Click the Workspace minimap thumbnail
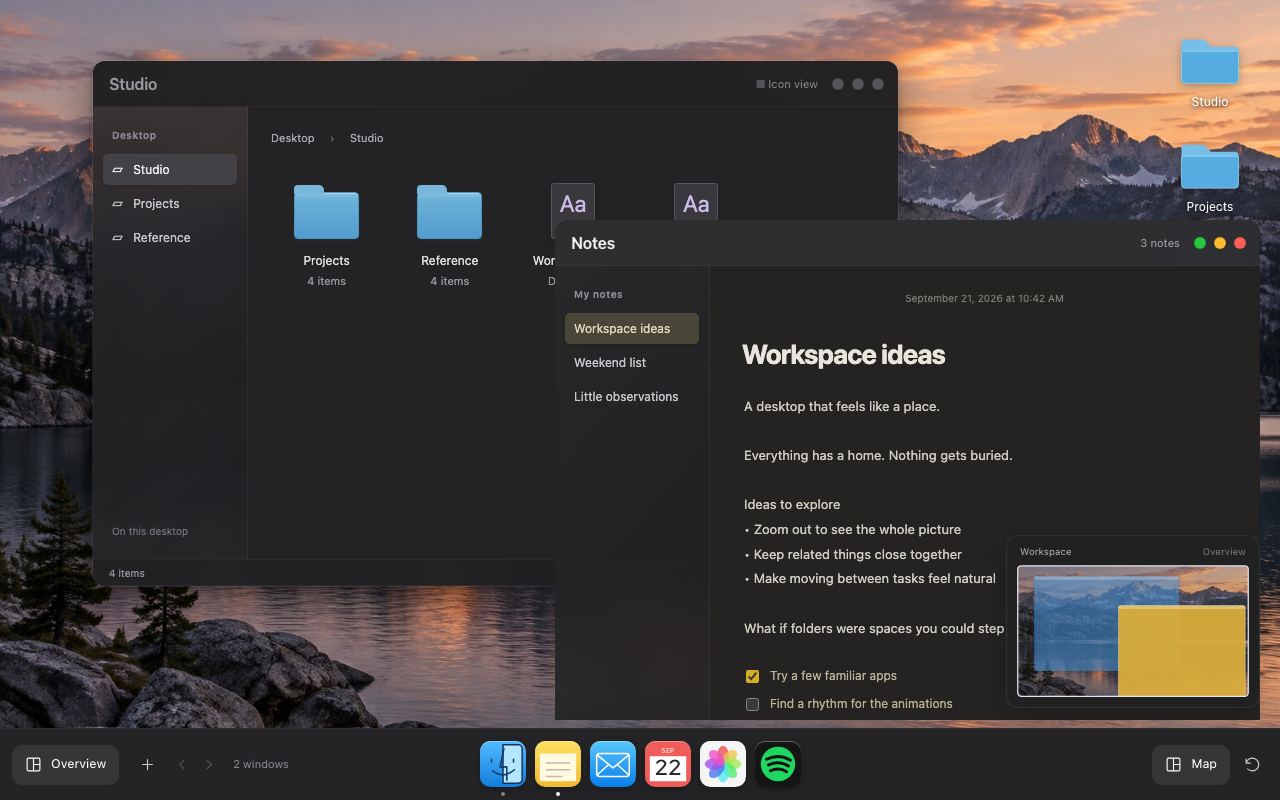 click(1133, 631)
